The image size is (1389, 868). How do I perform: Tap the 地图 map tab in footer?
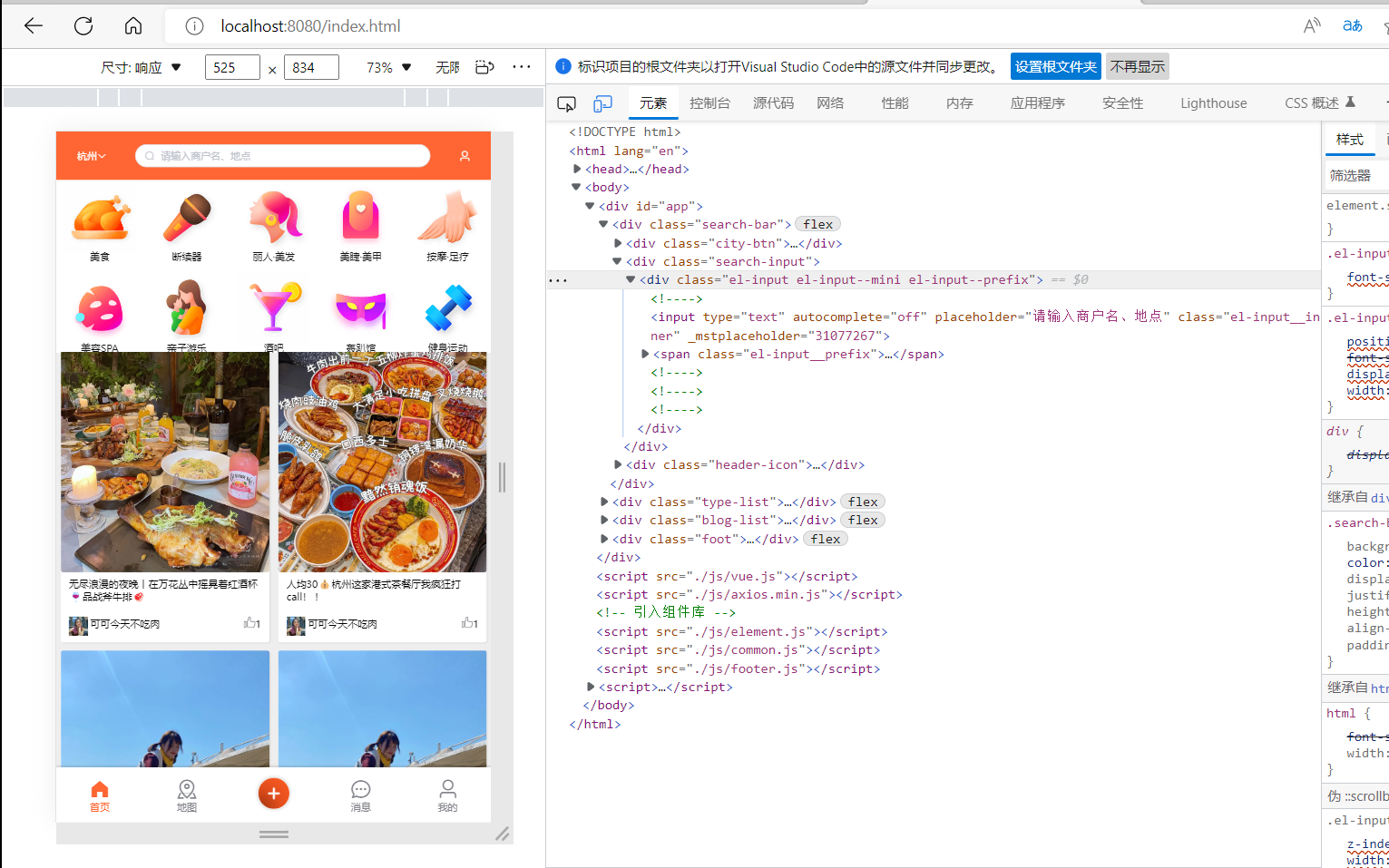click(187, 795)
